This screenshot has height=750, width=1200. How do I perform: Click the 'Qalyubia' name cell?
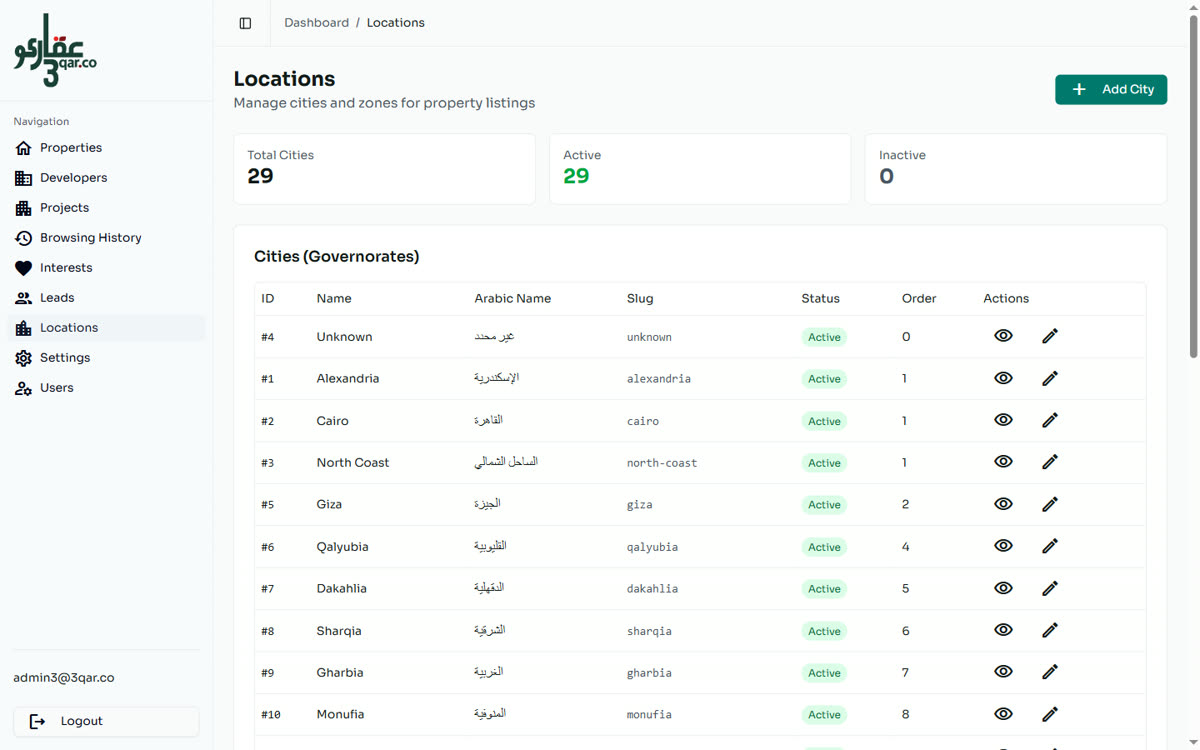click(x=343, y=547)
